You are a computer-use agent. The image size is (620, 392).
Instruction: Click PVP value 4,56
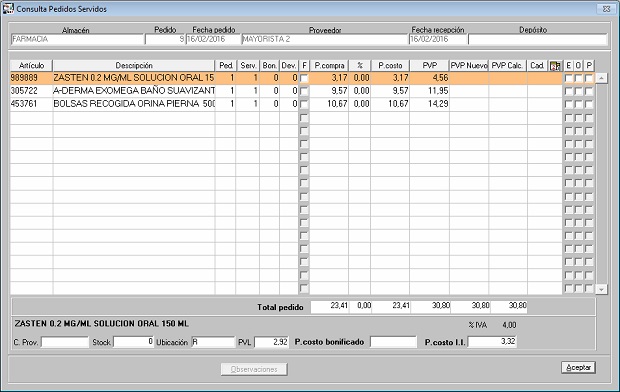[x=440, y=78]
